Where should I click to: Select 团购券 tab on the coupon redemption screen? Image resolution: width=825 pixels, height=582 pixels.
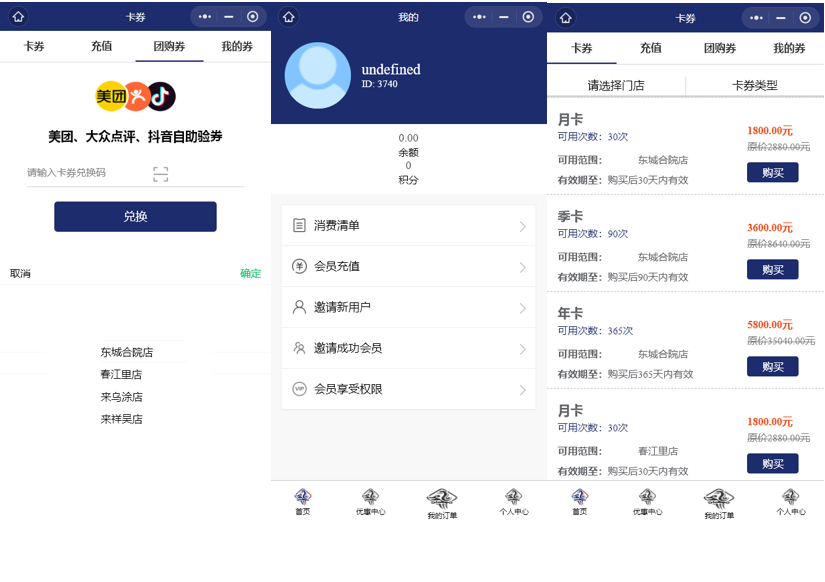[169, 46]
